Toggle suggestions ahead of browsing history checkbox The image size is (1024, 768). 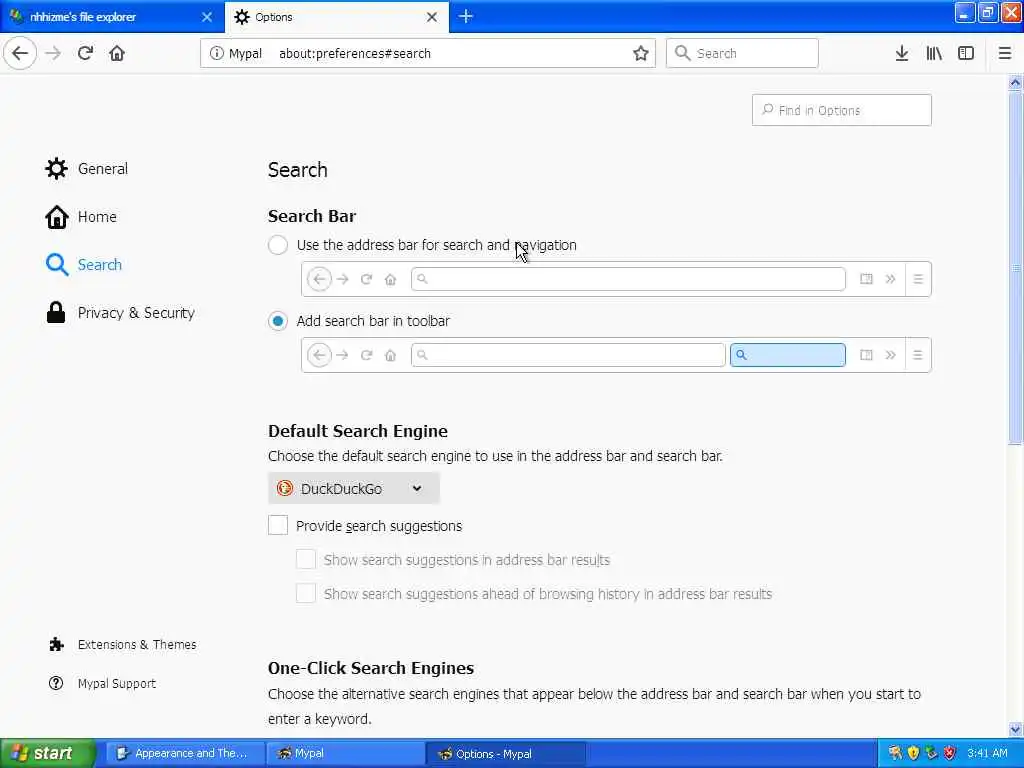click(306, 594)
